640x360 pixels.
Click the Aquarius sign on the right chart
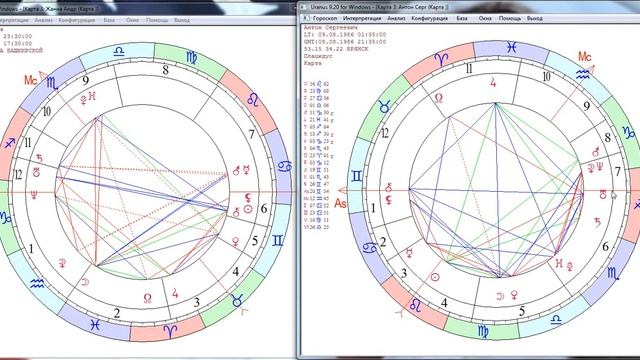pos(582,74)
